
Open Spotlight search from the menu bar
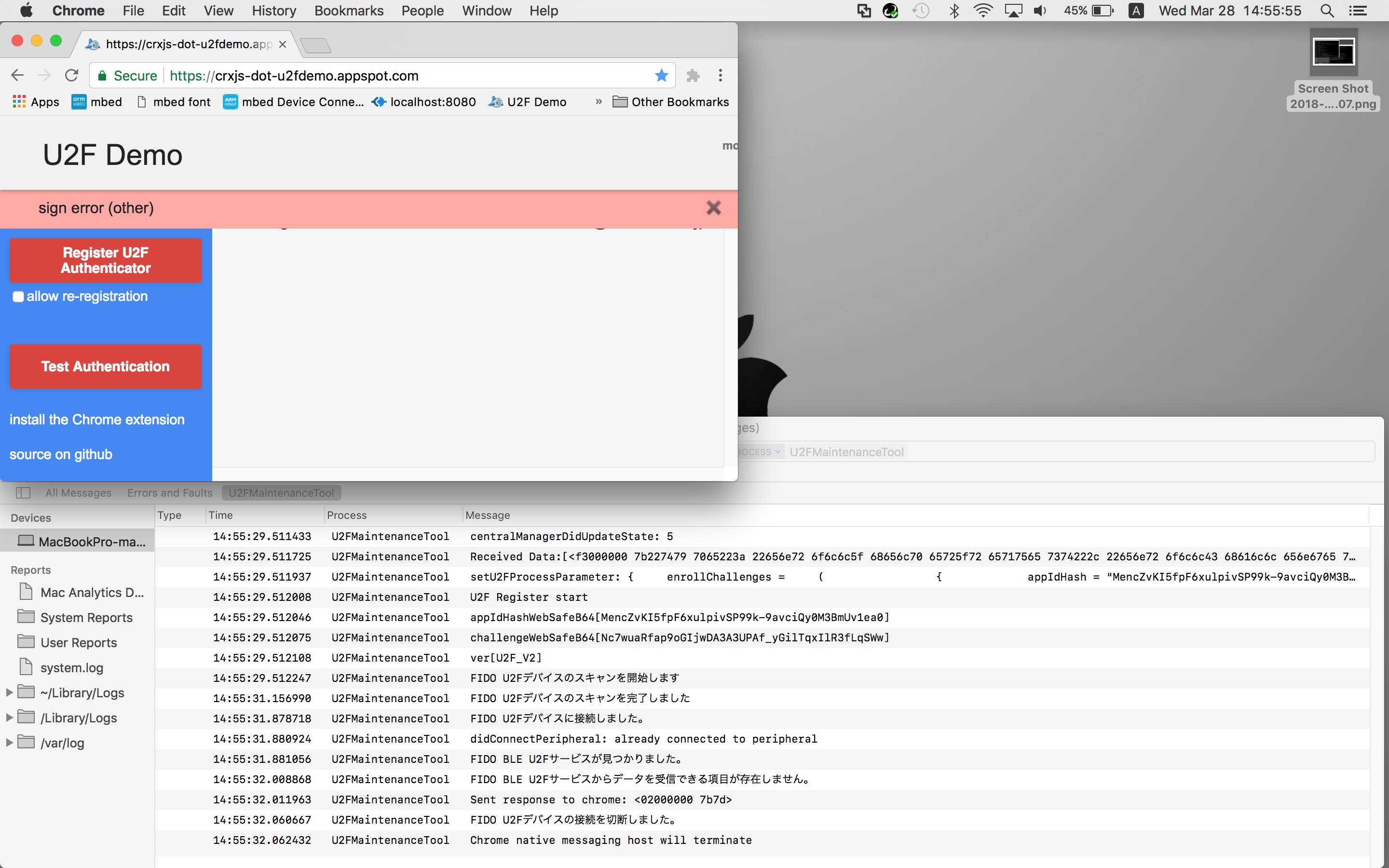[1326, 10]
